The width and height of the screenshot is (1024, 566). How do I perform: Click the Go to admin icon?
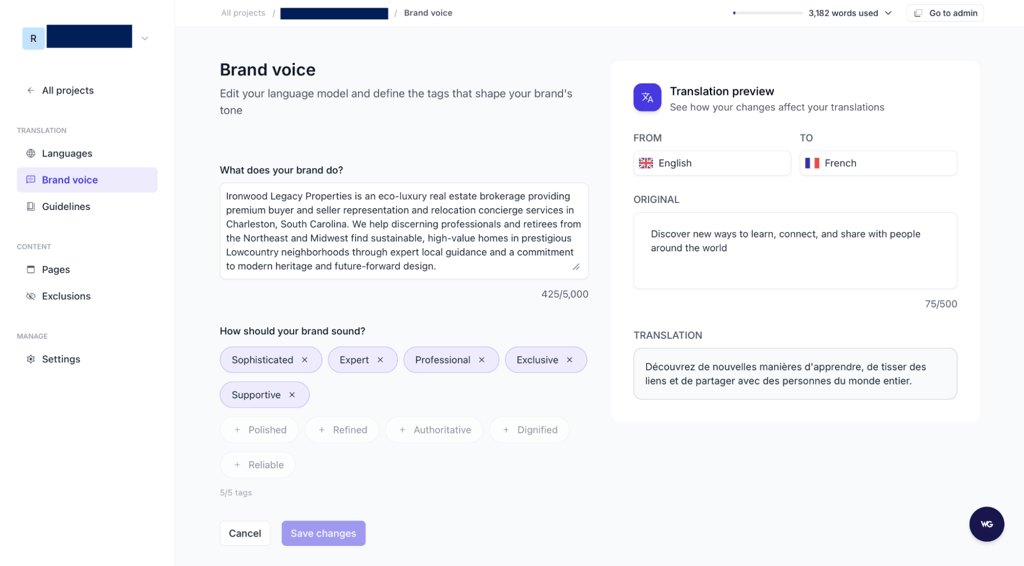point(918,13)
